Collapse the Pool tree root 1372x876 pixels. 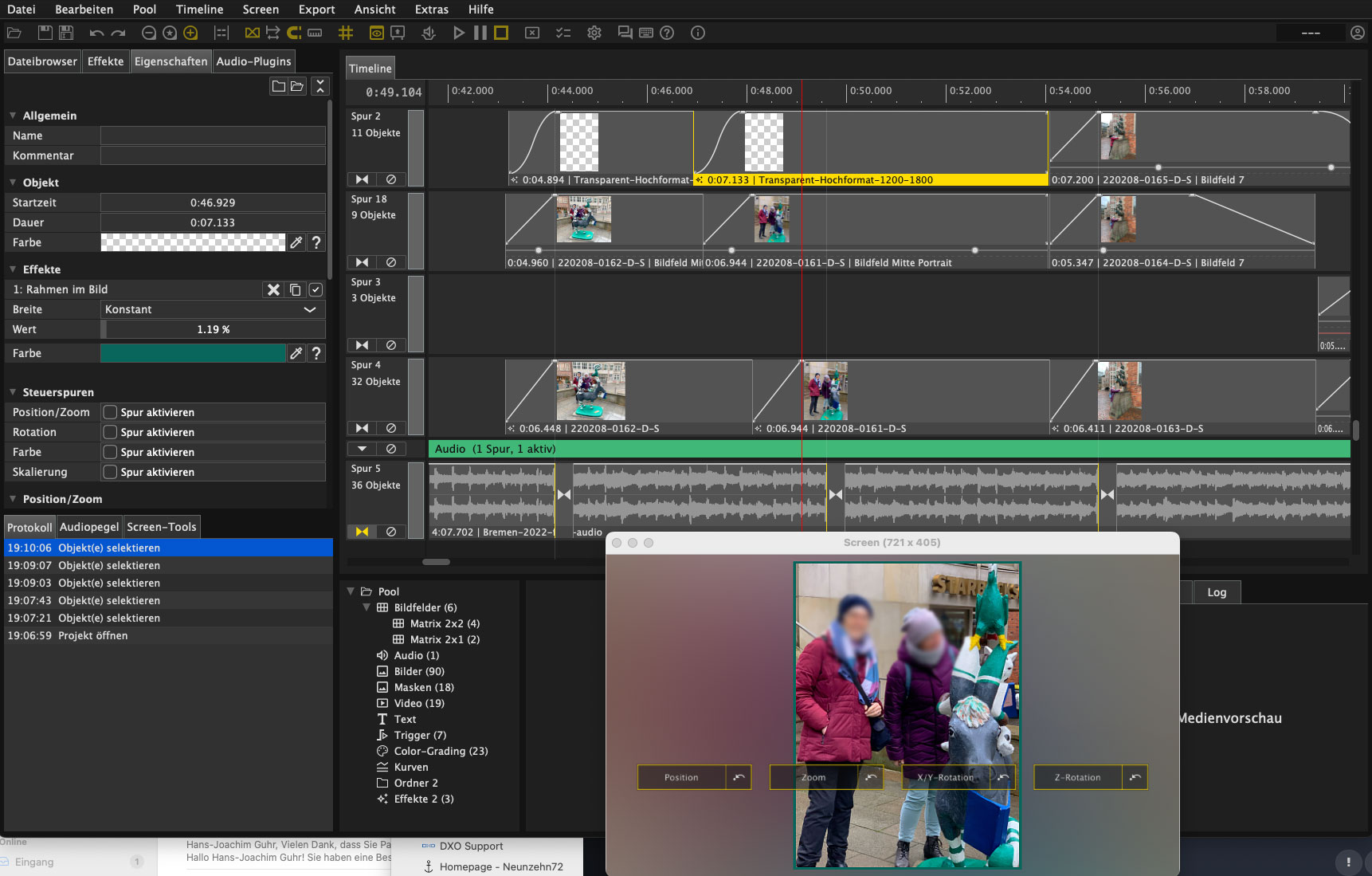click(x=351, y=591)
